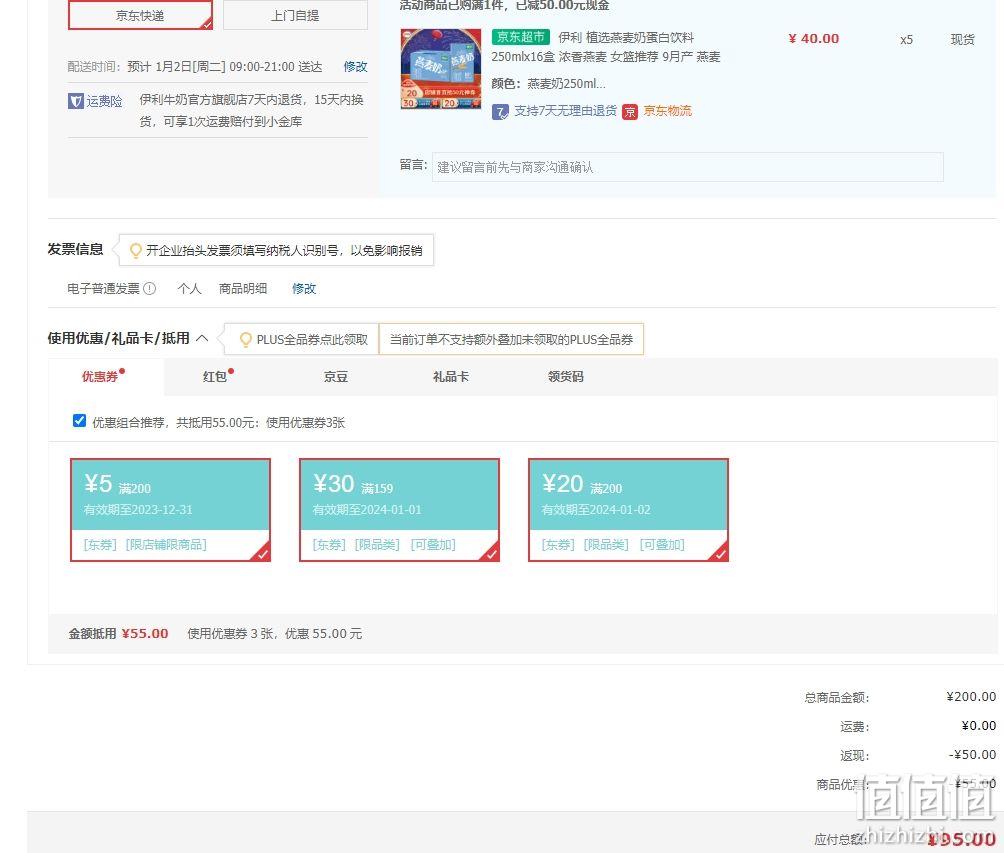Collapse the 使用优惠/礼品卡/抵用 section
This screenshot has width=1004, height=853.
pyautogui.click(x=202, y=338)
